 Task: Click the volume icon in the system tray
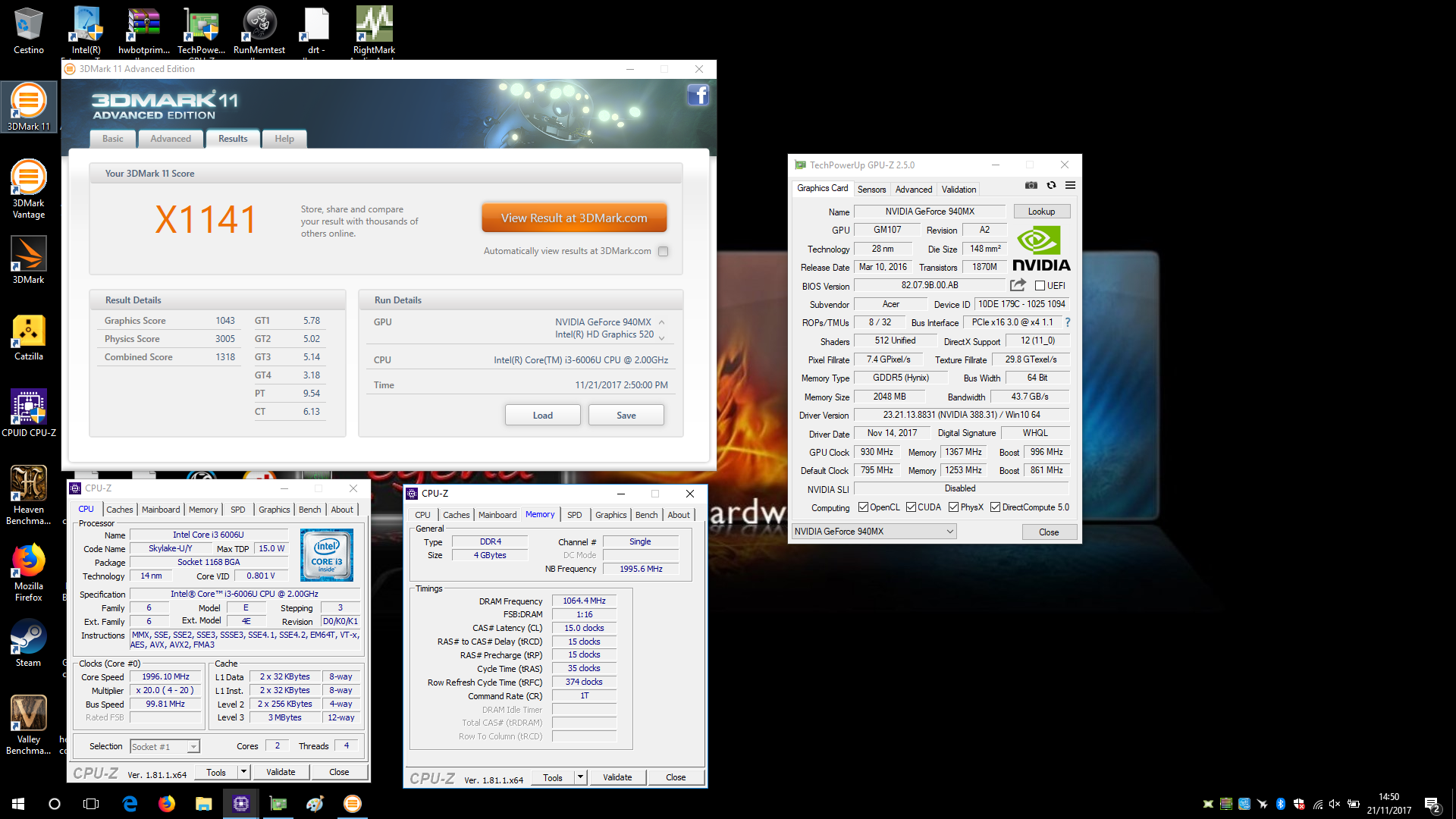pyautogui.click(x=1335, y=804)
